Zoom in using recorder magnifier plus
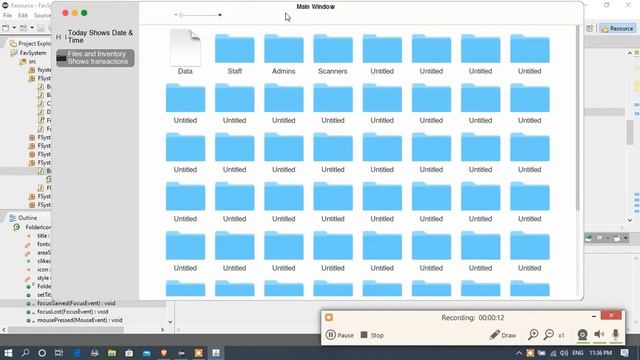Image resolution: width=640 pixels, height=360 pixels. click(533, 335)
